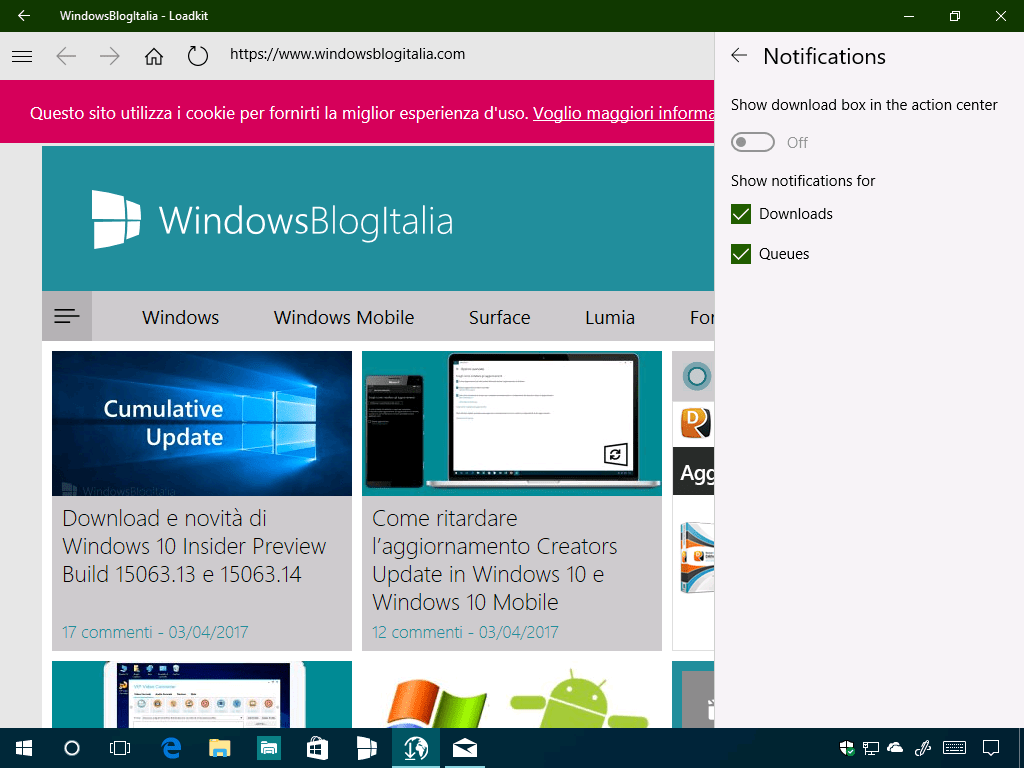Open Task View in taskbar
Image resolution: width=1024 pixels, height=768 pixels.
pos(120,748)
